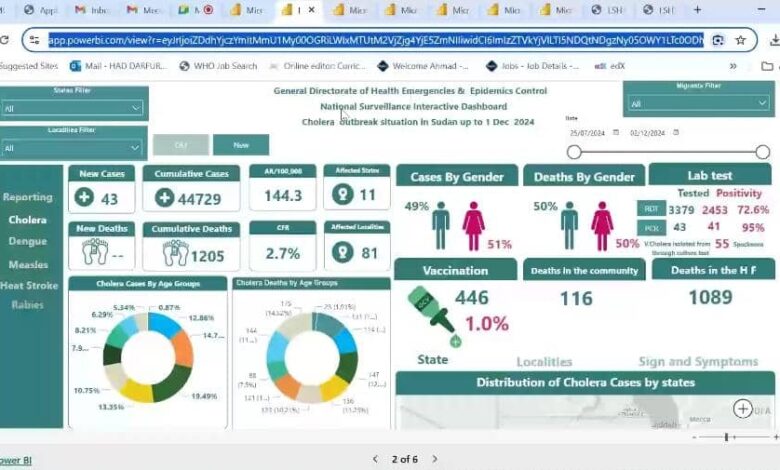Click the male figure icon under Deaths By Gender

[569, 225]
